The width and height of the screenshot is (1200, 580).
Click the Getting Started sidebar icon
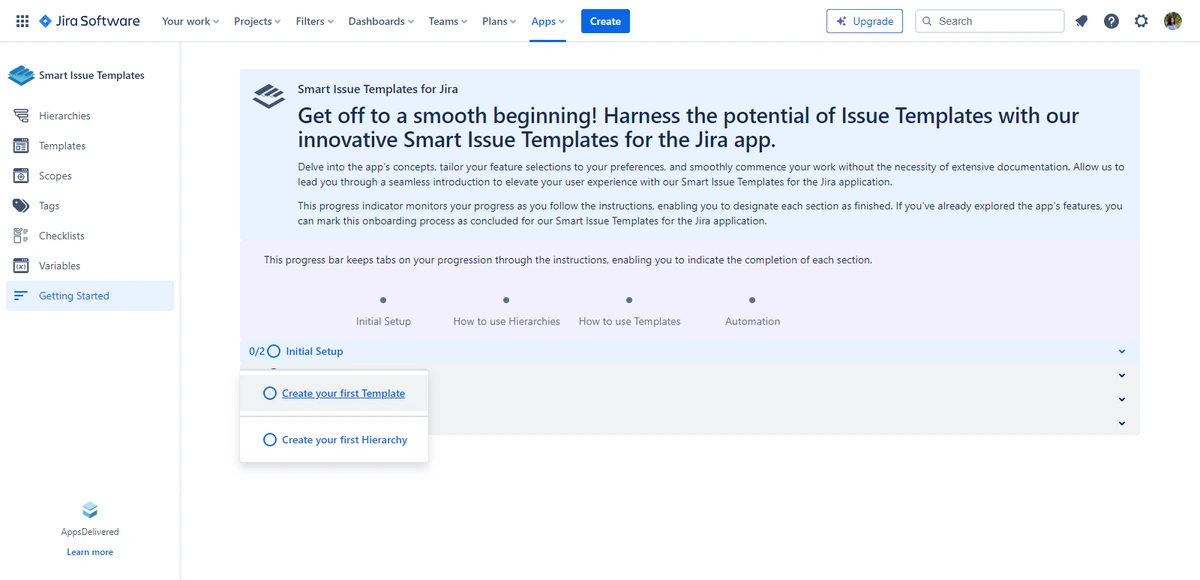[x=21, y=296]
